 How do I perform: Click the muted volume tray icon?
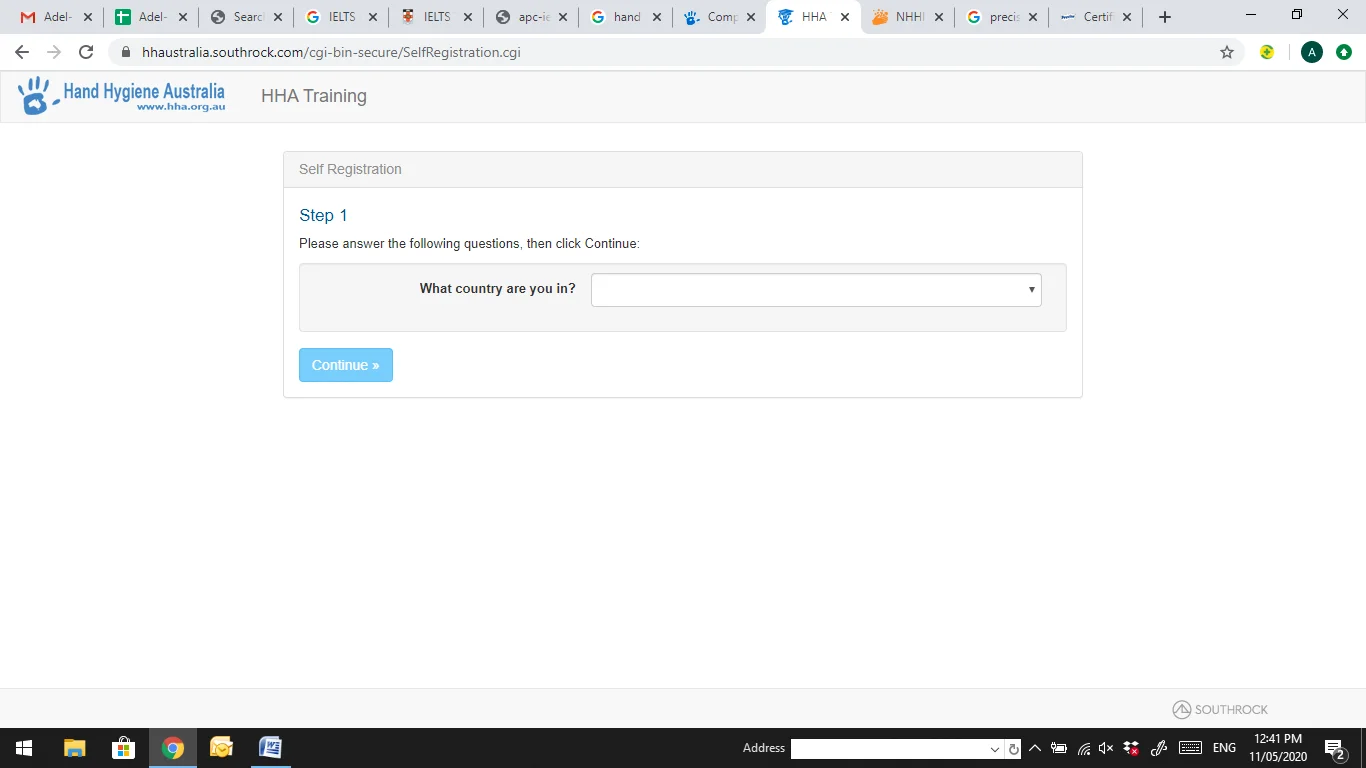coord(1106,748)
